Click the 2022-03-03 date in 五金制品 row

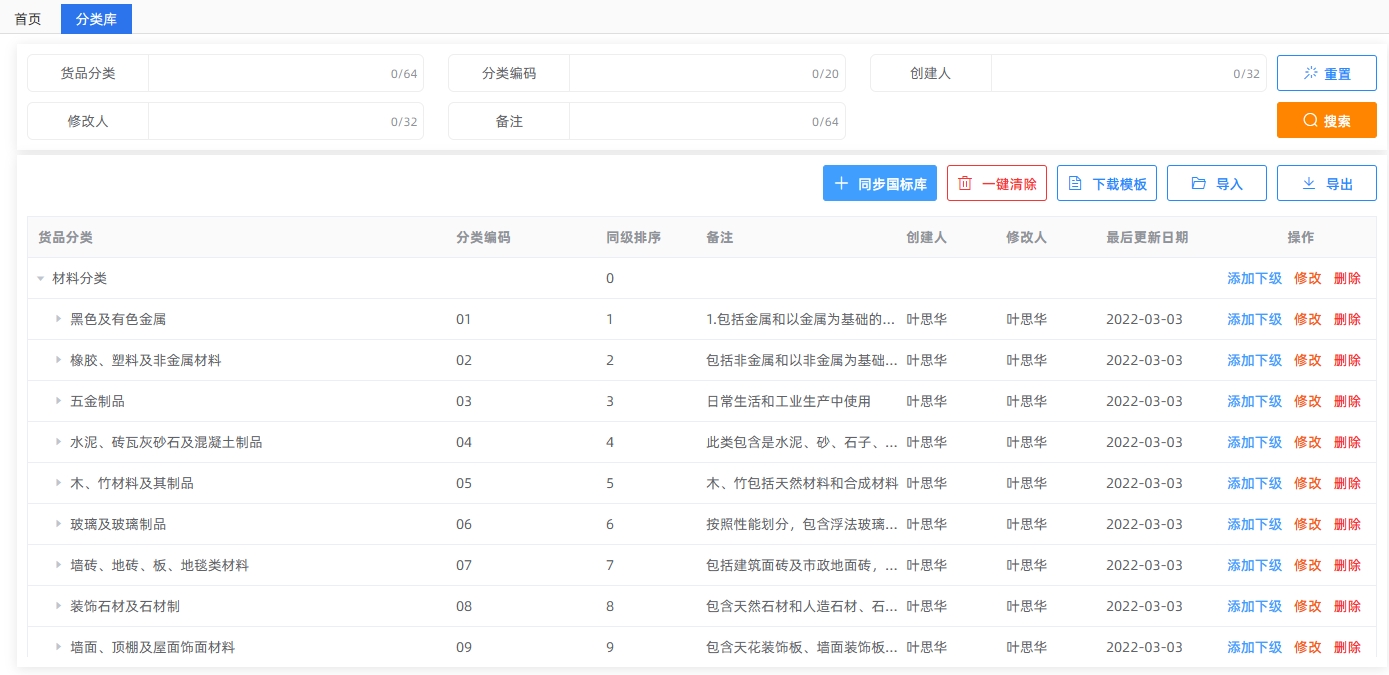(1144, 402)
